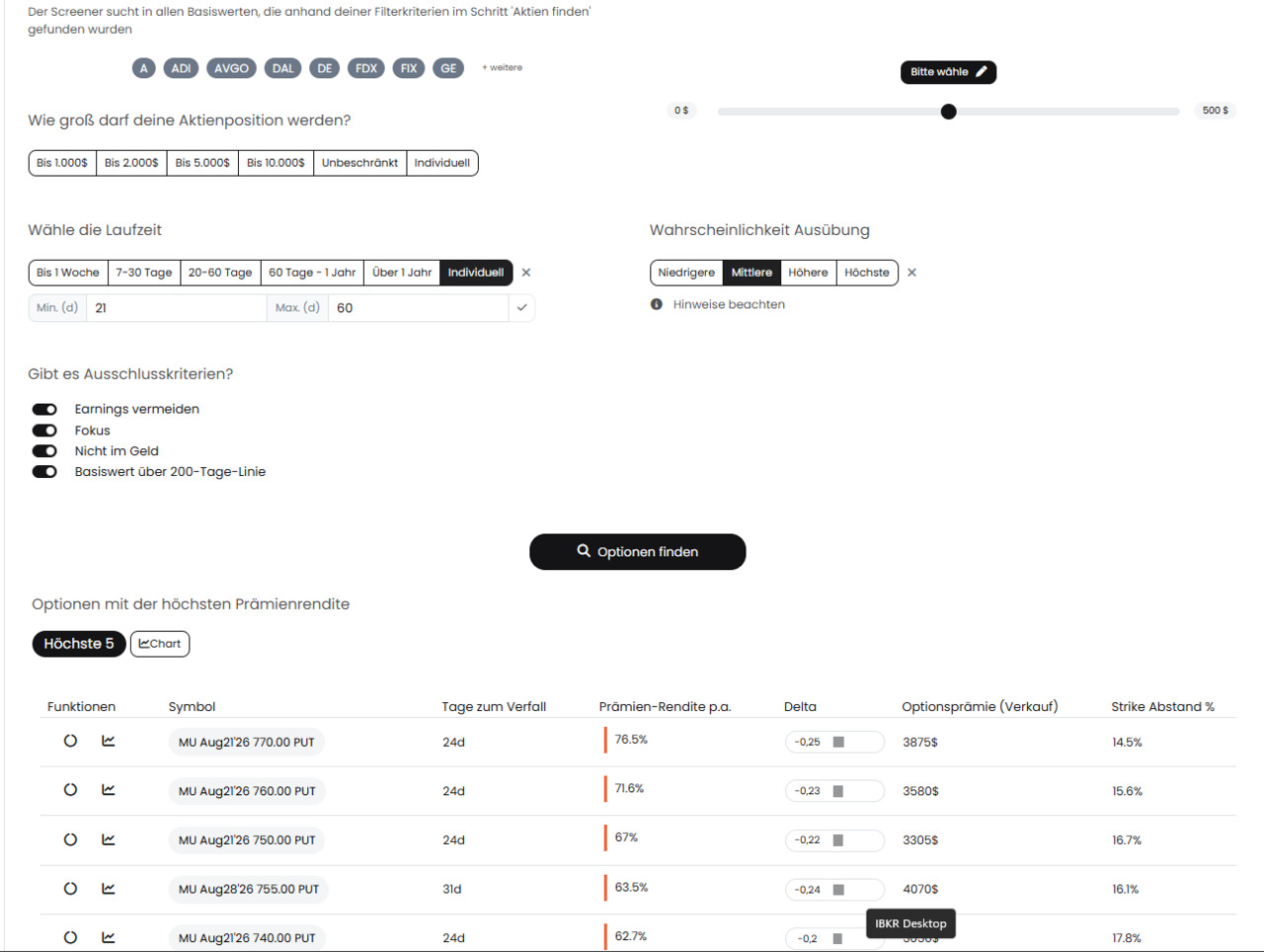1264x952 pixels.
Task: Open the Chart view button
Action: pyautogui.click(x=160, y=644)
